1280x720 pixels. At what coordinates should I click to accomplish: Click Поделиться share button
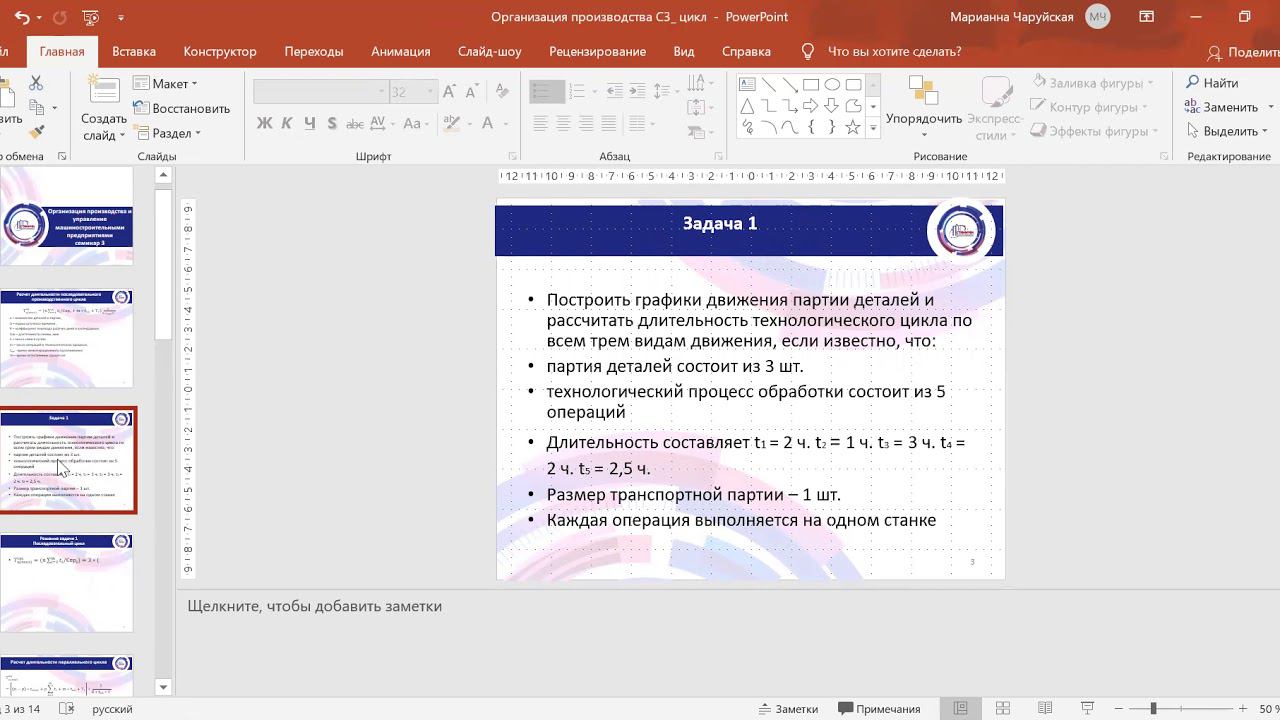click(x=1243, y=52)
